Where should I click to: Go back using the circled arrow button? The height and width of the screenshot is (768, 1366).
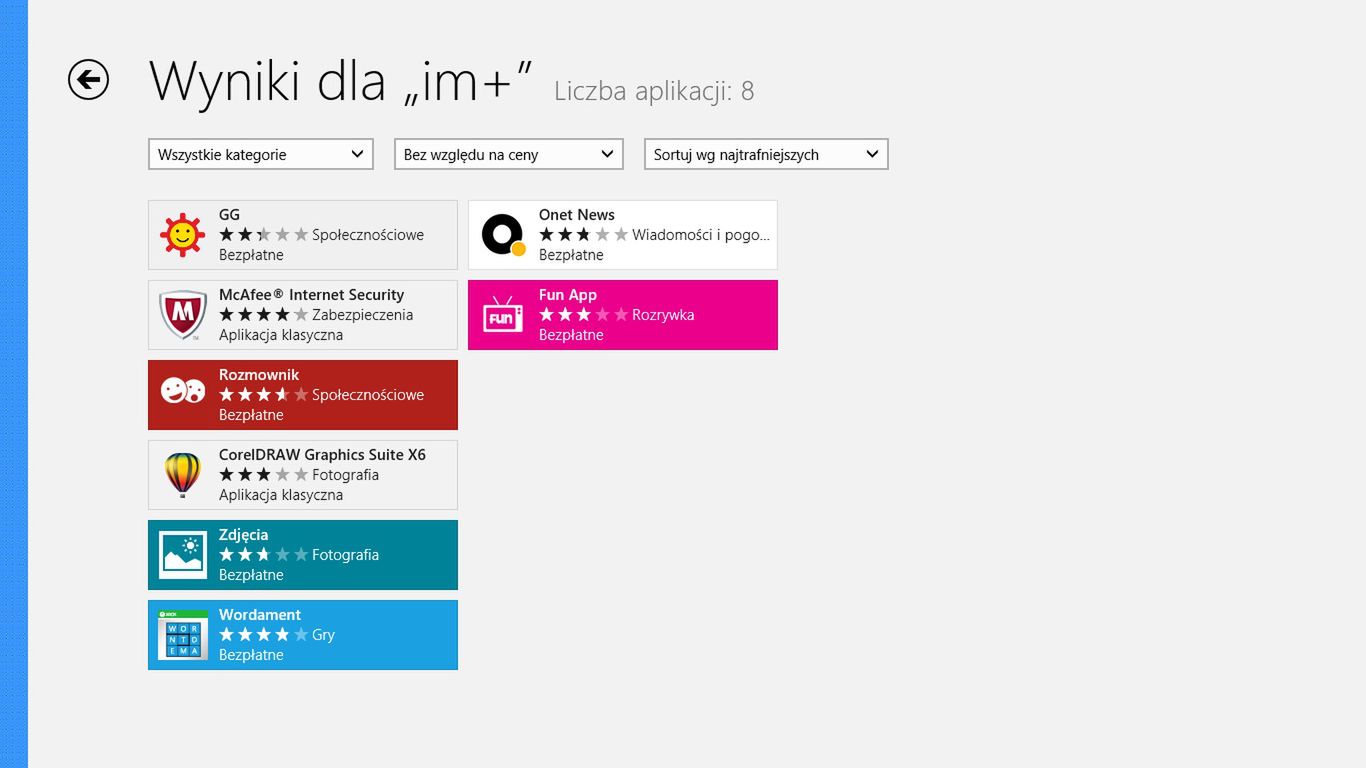(88, 80)
